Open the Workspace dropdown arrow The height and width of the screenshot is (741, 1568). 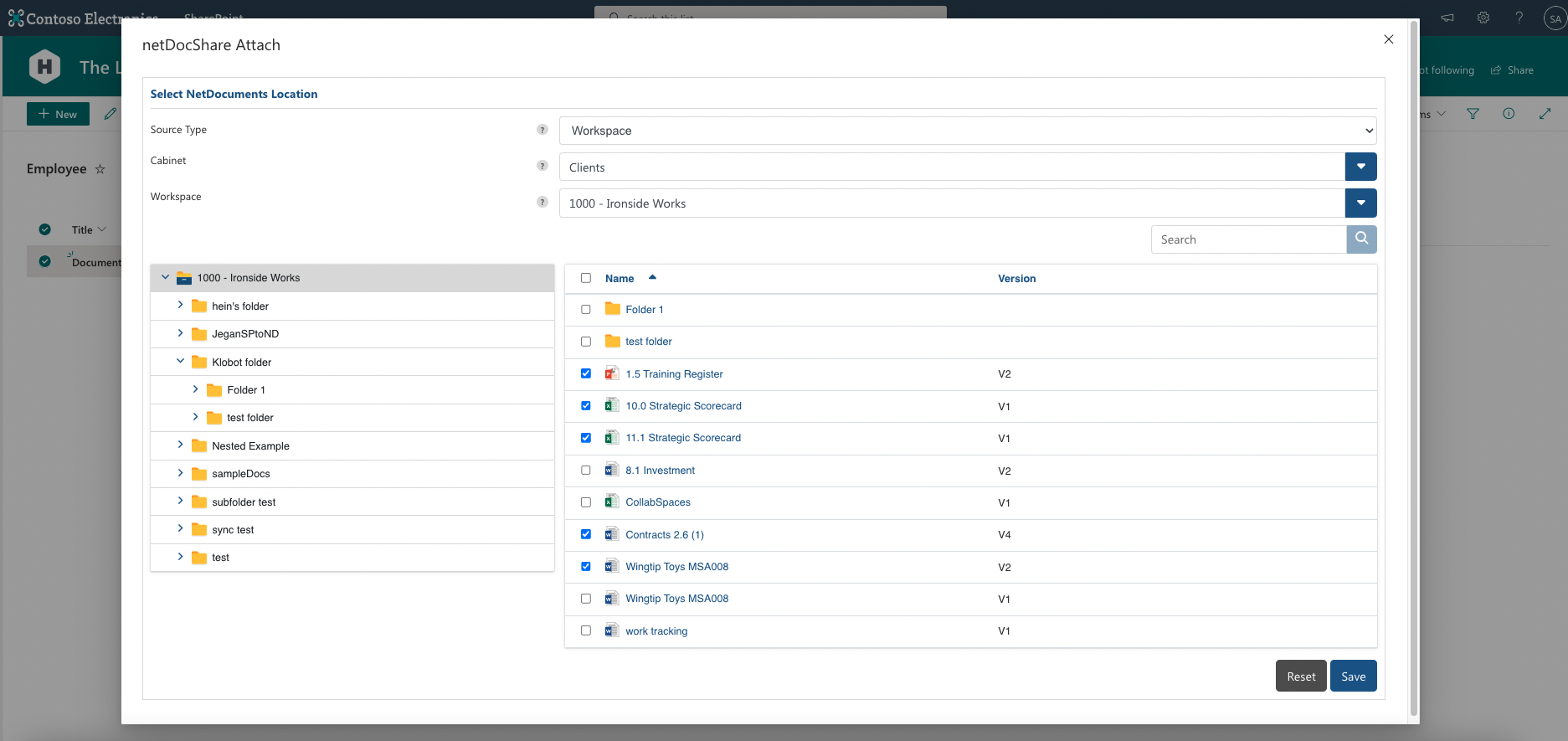(x=1361, y=203)
